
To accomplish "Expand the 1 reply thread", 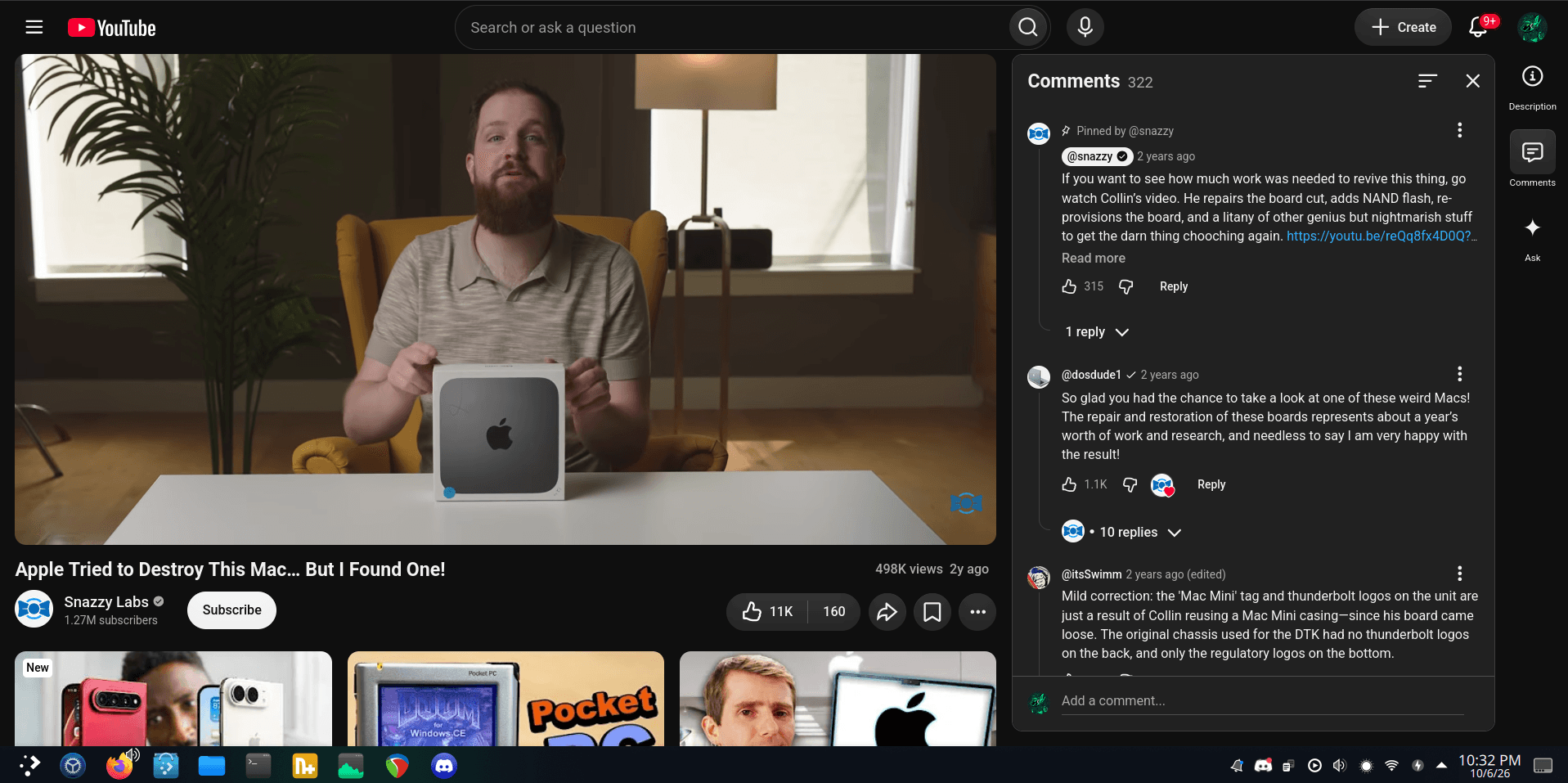I will tap(1097, 331).
